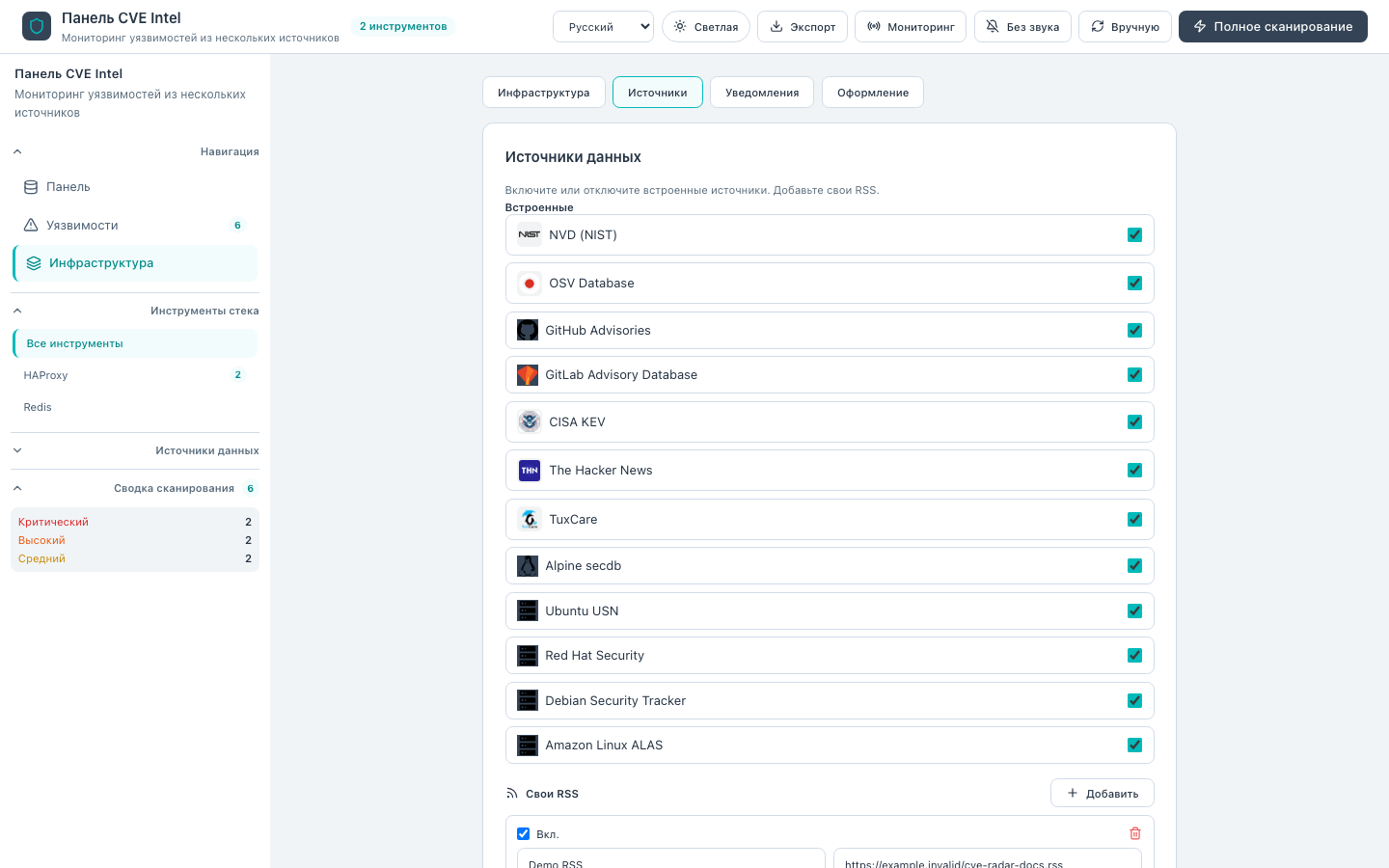Select the Источники tab
The height and width of the screenshot is (868, 1389).
pyautogui.click(x=658, y=93)
